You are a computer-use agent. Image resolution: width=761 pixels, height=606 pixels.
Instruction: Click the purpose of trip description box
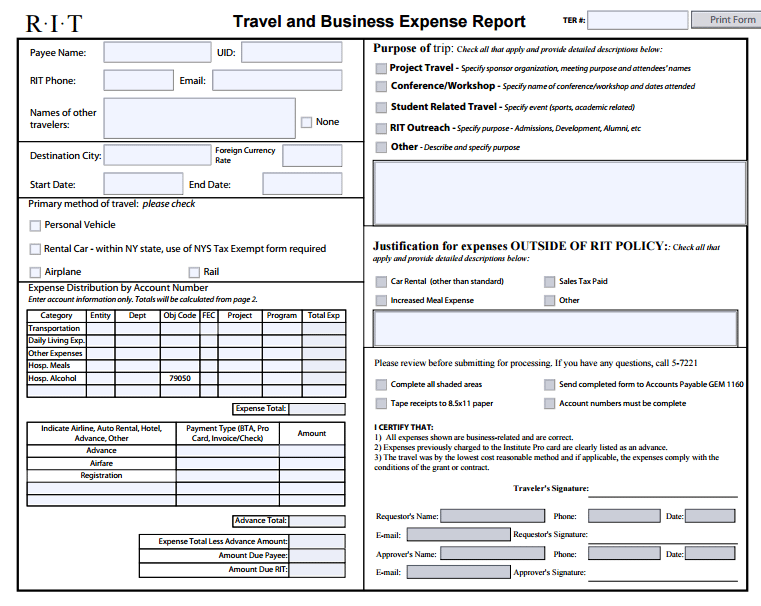pos(559,193)
